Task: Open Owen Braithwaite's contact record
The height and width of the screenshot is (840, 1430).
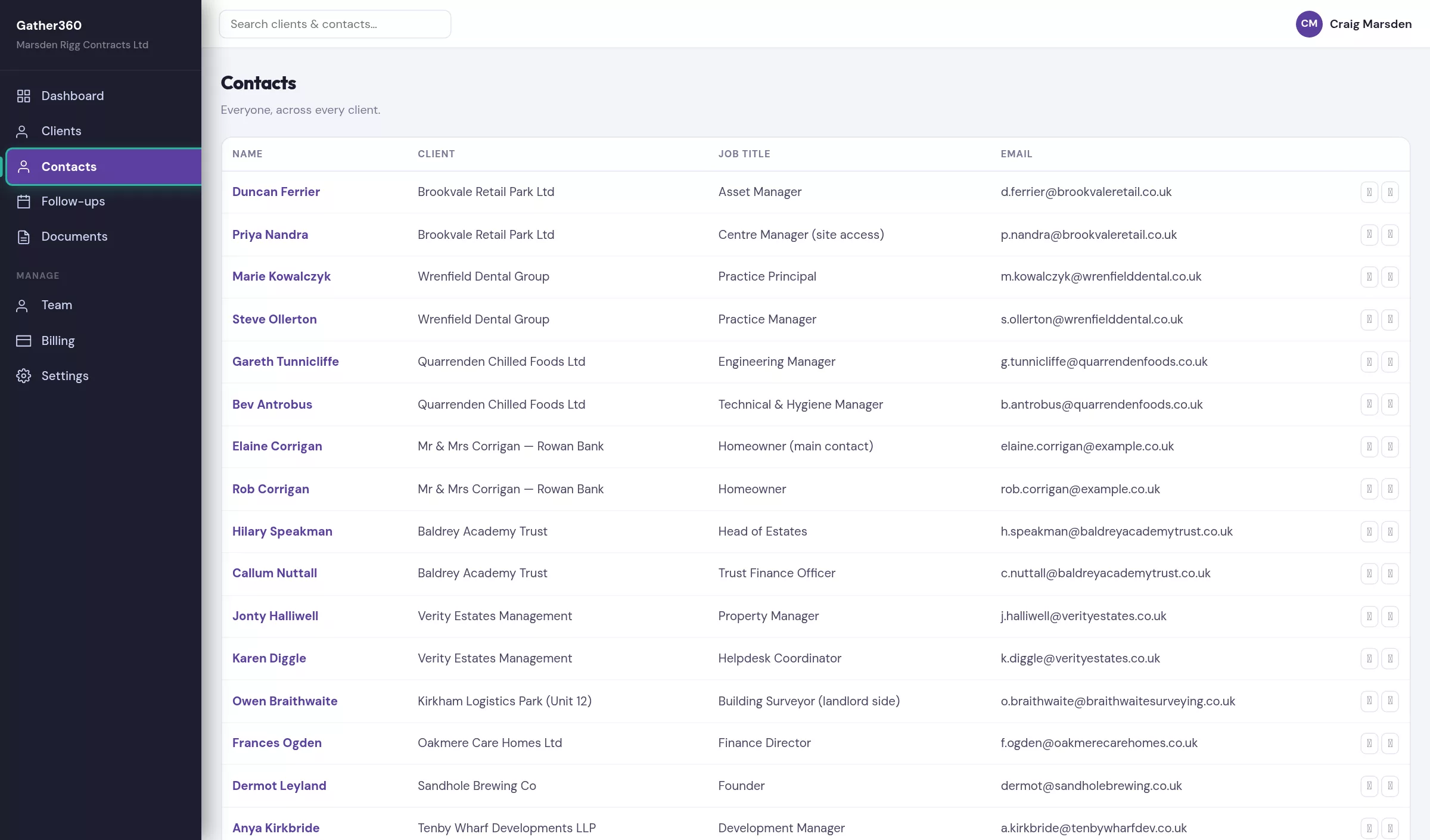Action: (285, 701)
